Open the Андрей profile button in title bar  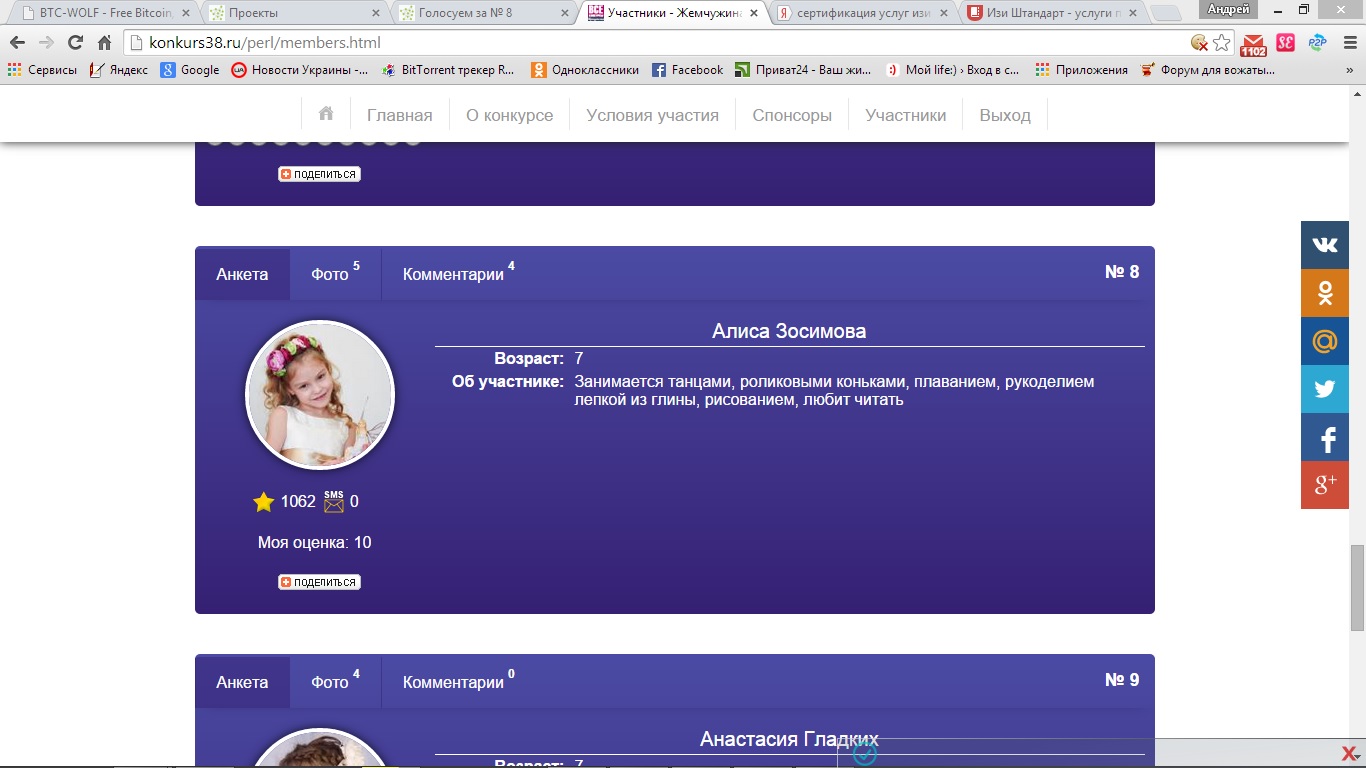1229,9
